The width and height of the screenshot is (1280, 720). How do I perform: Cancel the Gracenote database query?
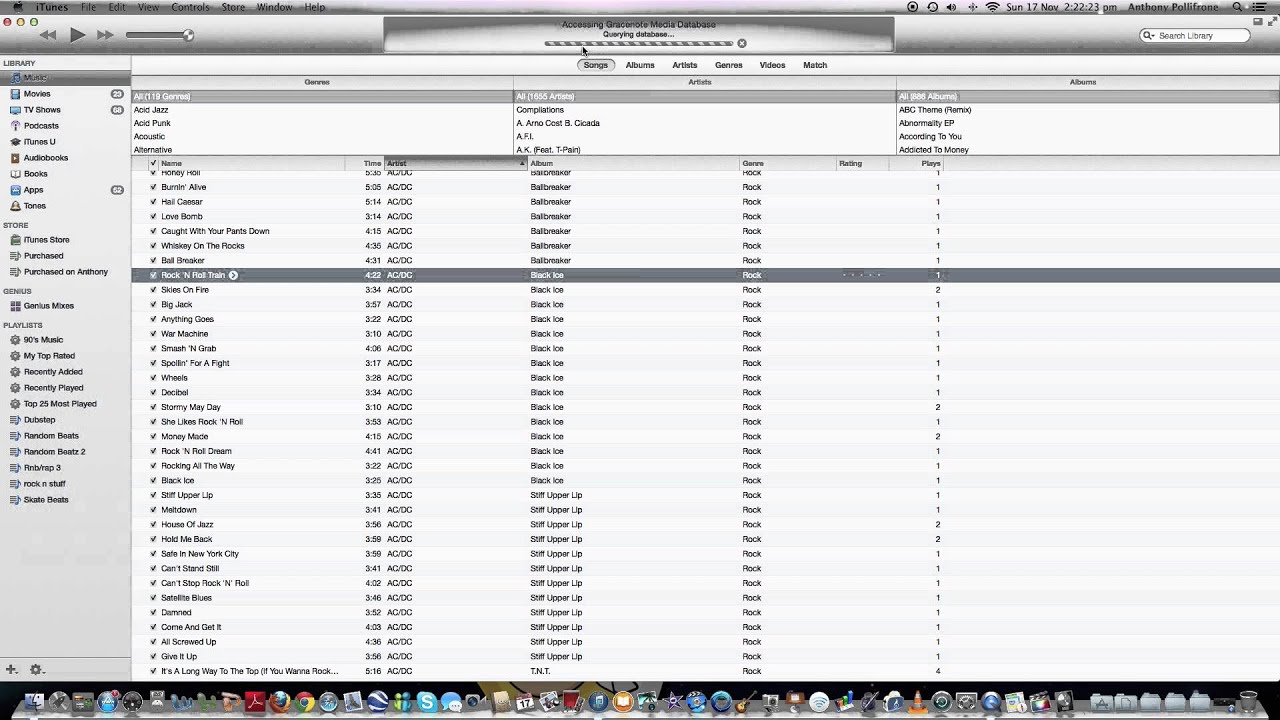(x=742, y=43)
